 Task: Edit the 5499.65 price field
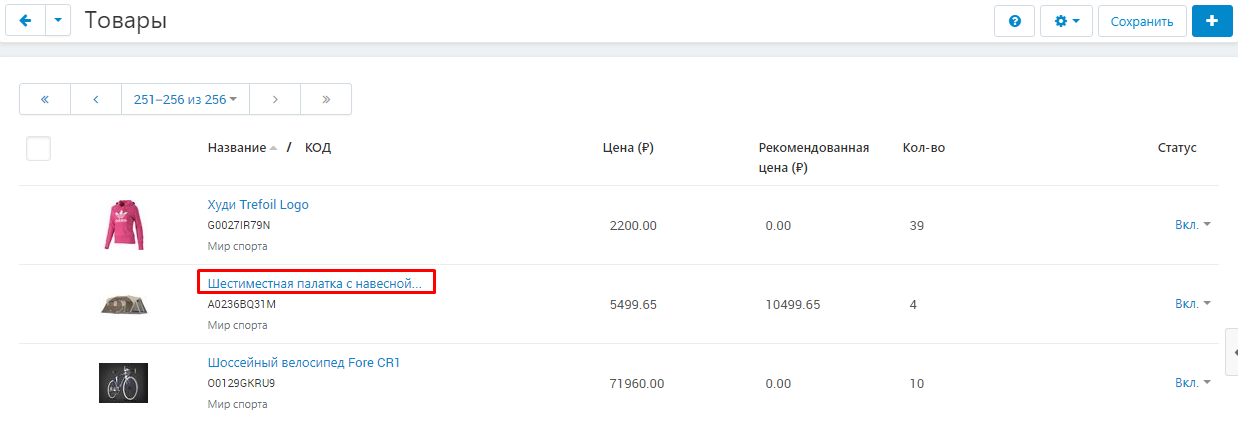click(633, 304)
